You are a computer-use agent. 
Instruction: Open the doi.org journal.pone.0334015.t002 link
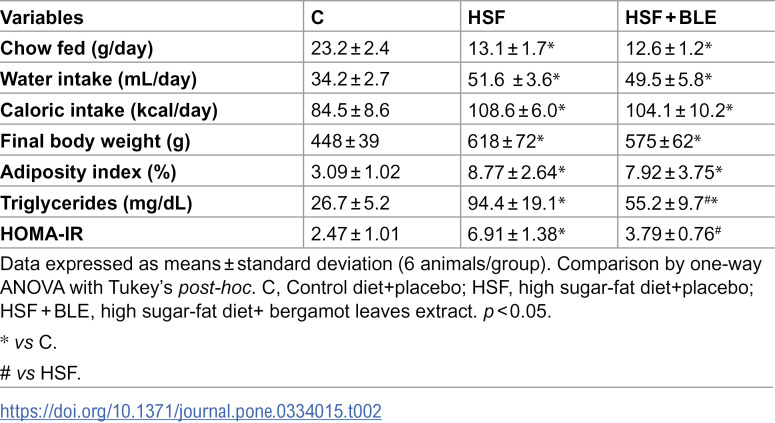pos(191,412)
